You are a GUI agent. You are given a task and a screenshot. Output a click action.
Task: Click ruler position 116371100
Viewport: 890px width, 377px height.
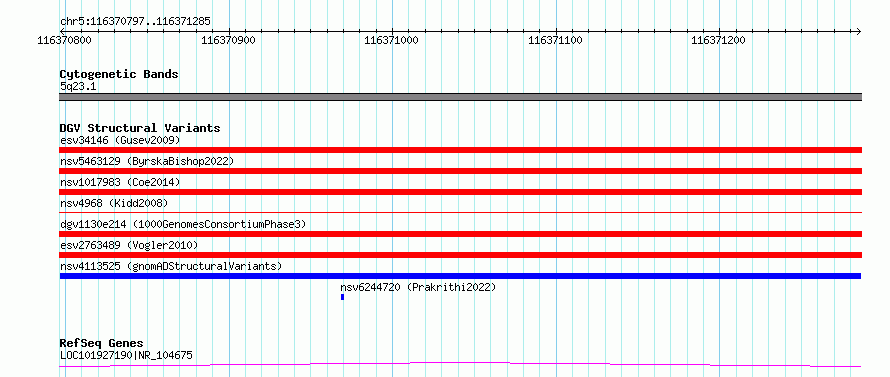555,40
